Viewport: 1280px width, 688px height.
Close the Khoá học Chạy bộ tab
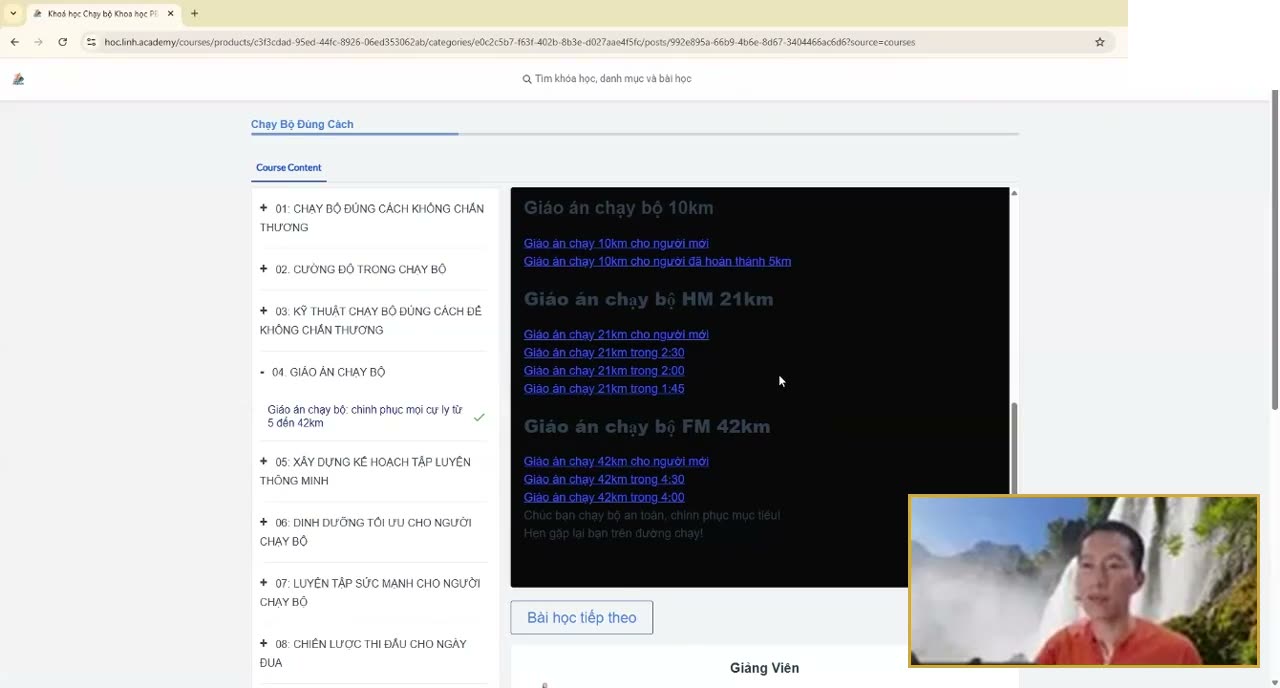(x=171, y=14)
